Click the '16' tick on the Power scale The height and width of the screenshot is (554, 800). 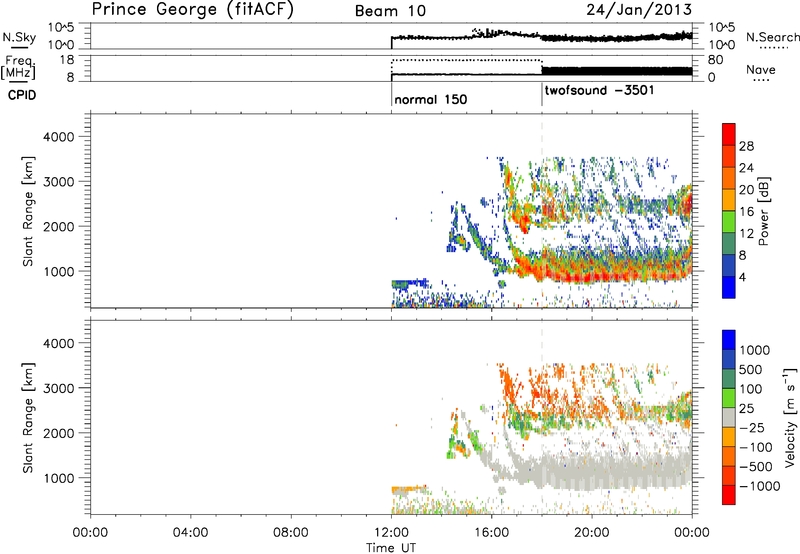(x=746, y=212)
